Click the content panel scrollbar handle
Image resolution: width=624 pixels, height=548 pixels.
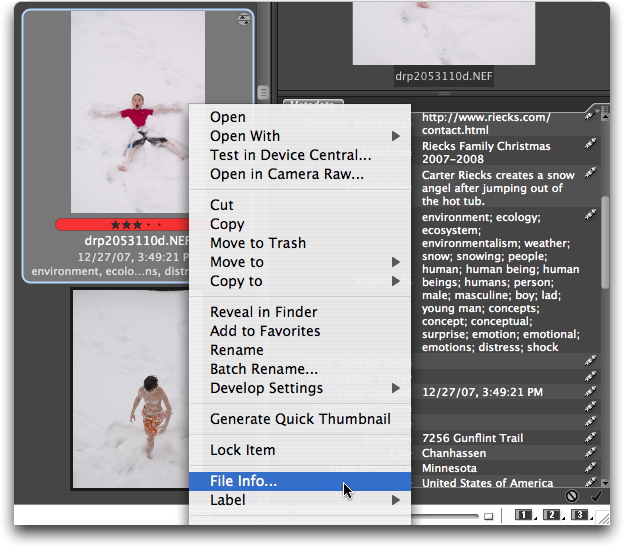click(263, 93)
